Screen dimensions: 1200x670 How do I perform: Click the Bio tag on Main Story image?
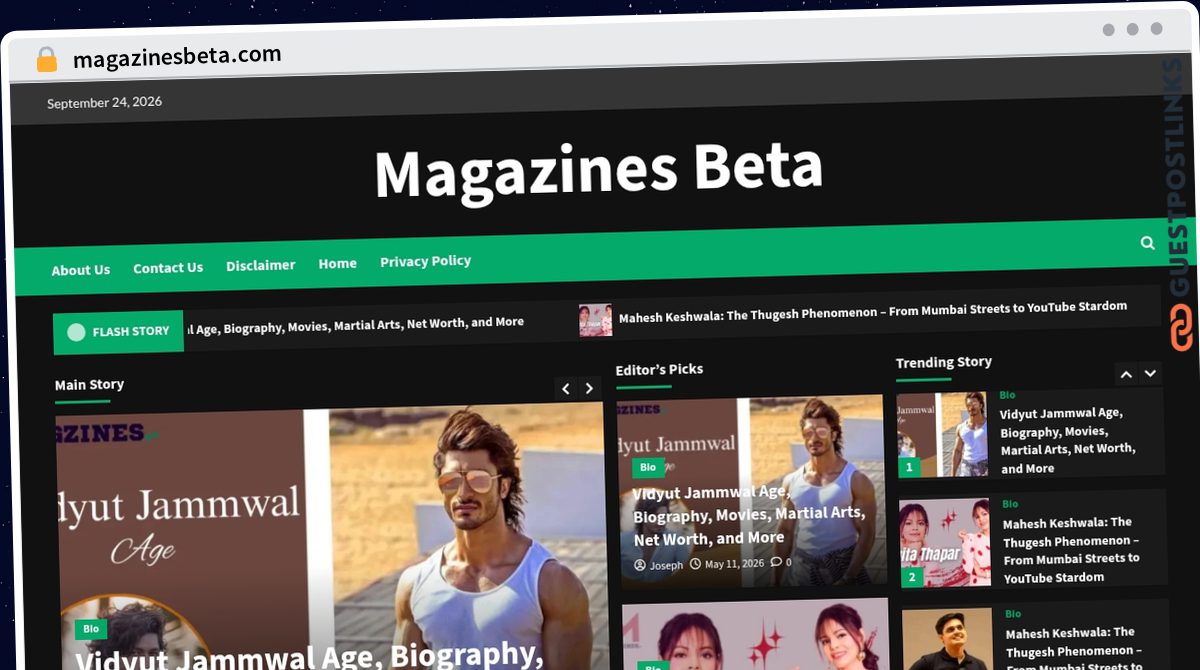click(91, 629)
